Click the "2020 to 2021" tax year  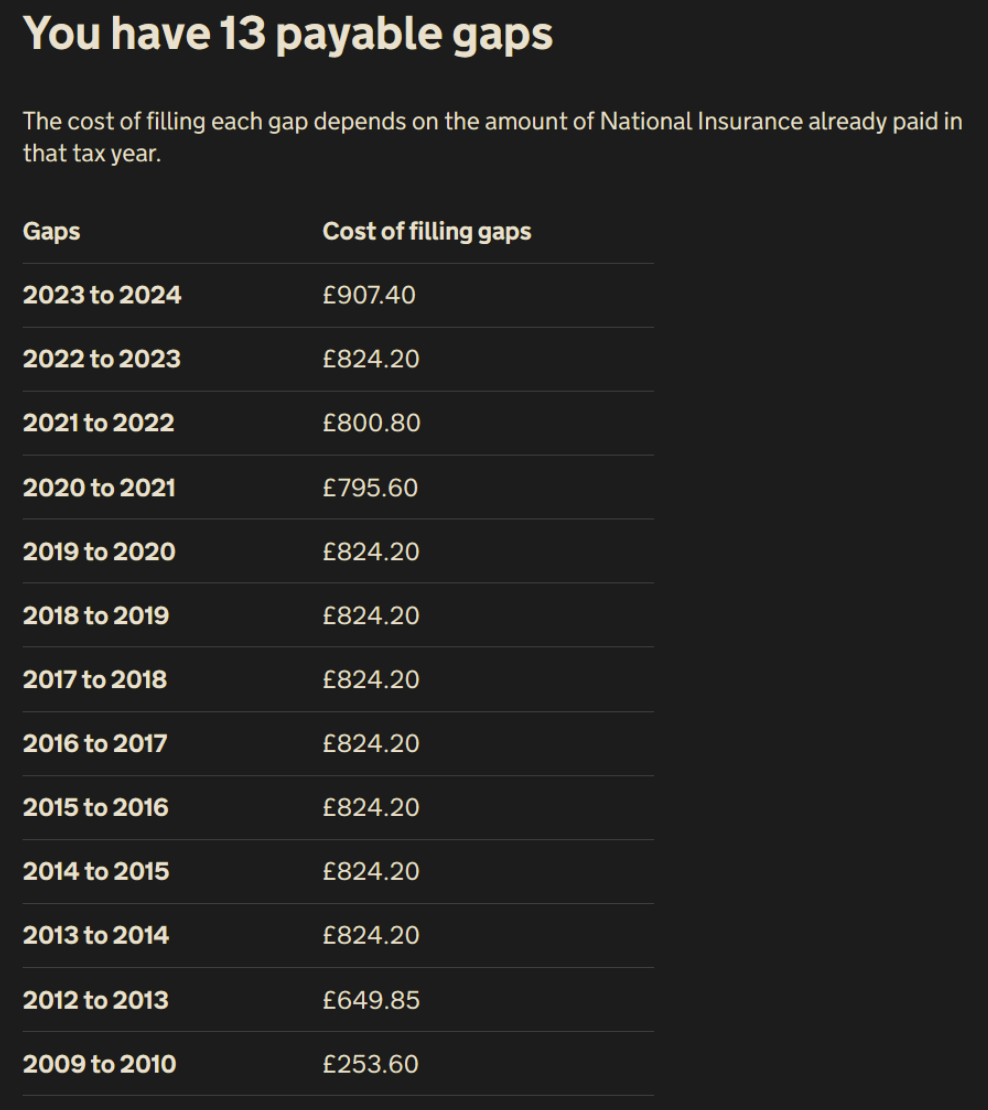(x=99, y=488)
